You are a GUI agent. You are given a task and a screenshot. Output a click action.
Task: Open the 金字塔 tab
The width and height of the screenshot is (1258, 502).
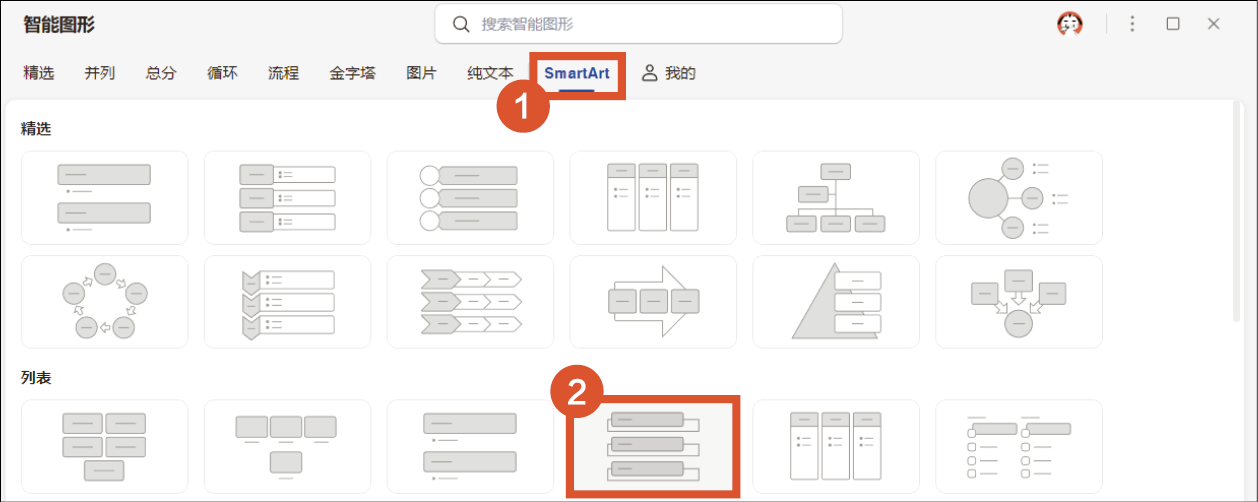click(x=352, y=73)
